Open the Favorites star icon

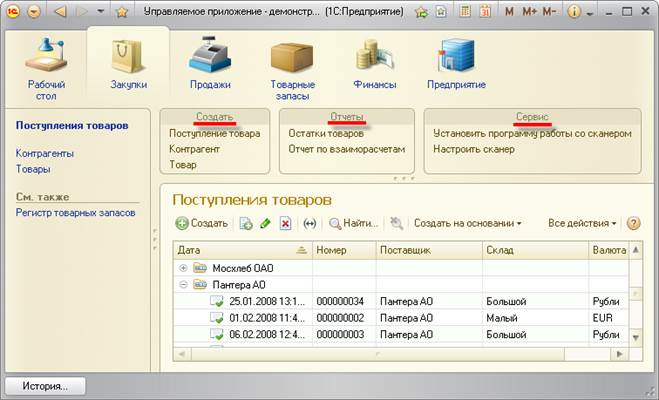[122, 12]
